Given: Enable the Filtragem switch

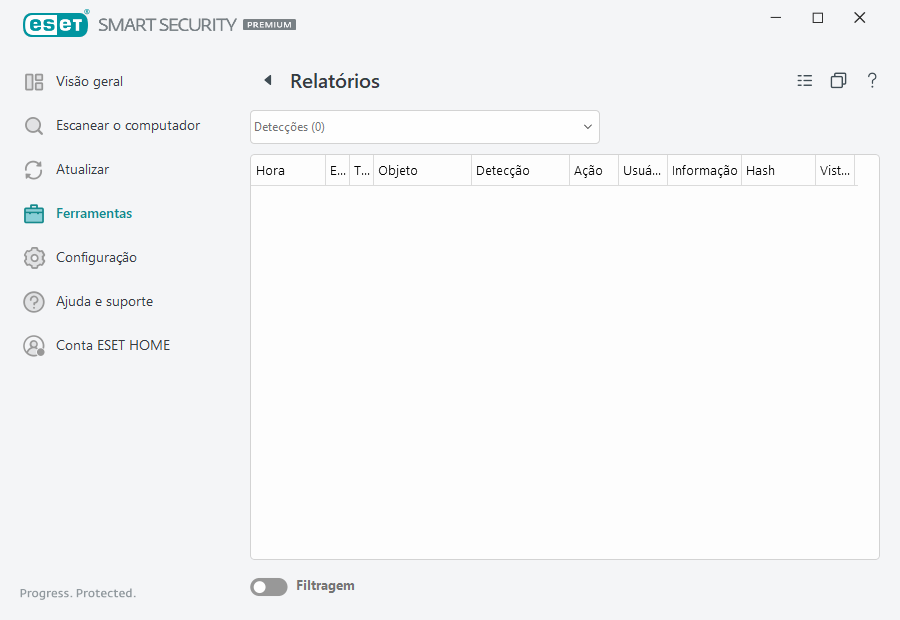Looking at the screenshot, I should tap(268, 586).
